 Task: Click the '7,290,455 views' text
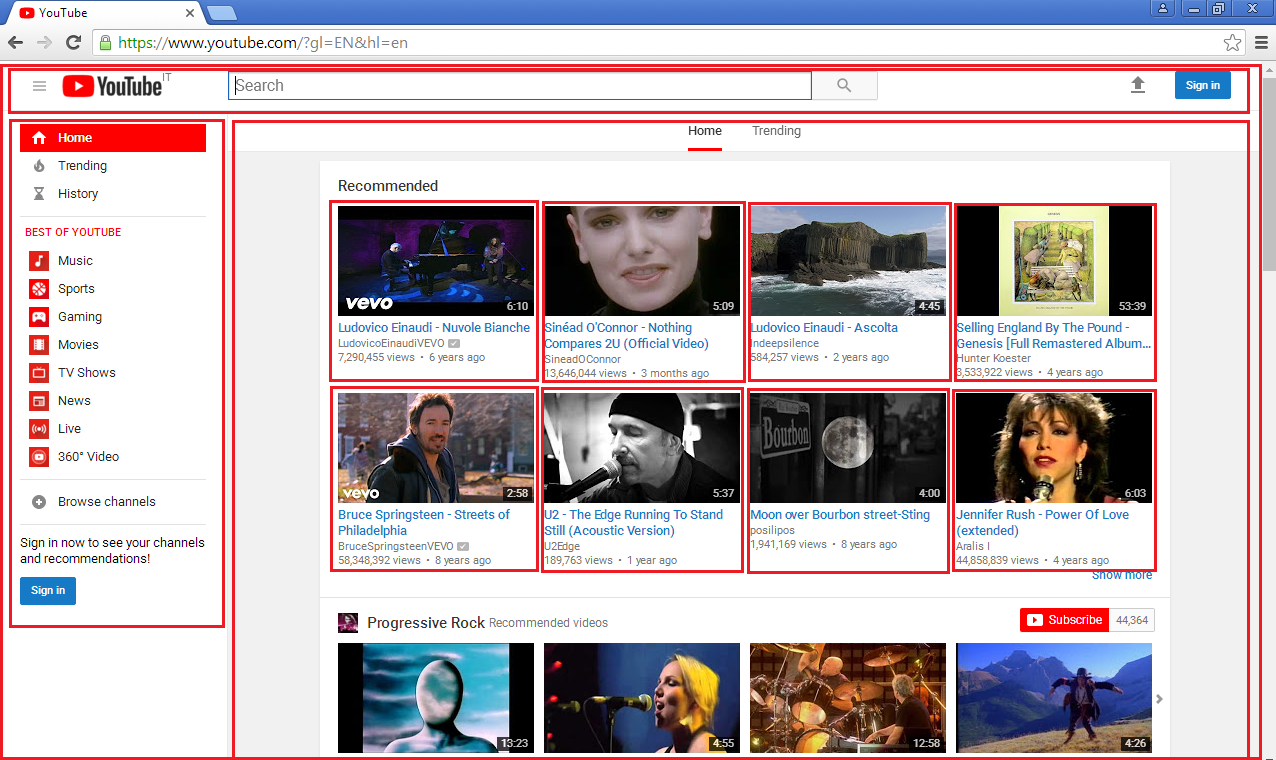[x=376, y=357]
